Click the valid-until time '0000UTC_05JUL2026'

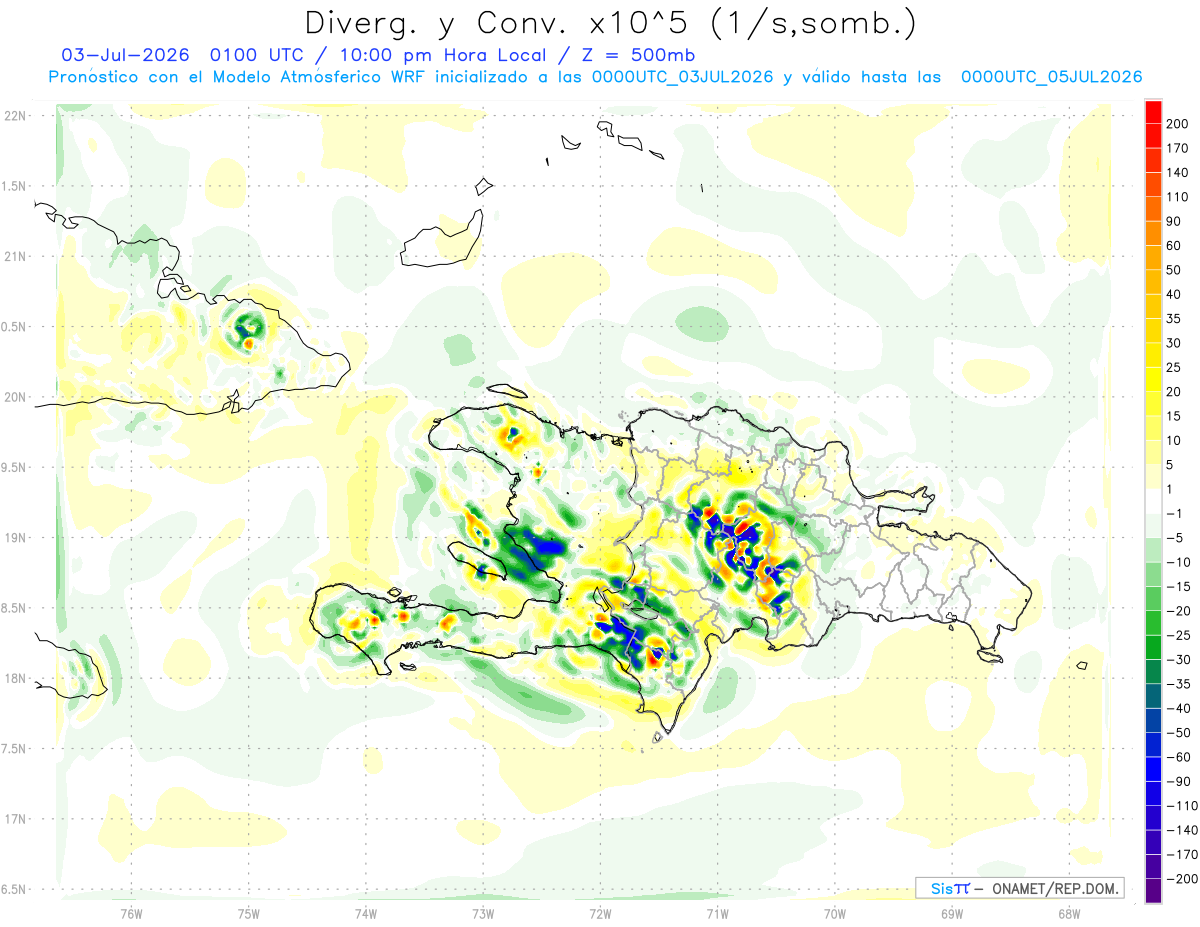1051,77
